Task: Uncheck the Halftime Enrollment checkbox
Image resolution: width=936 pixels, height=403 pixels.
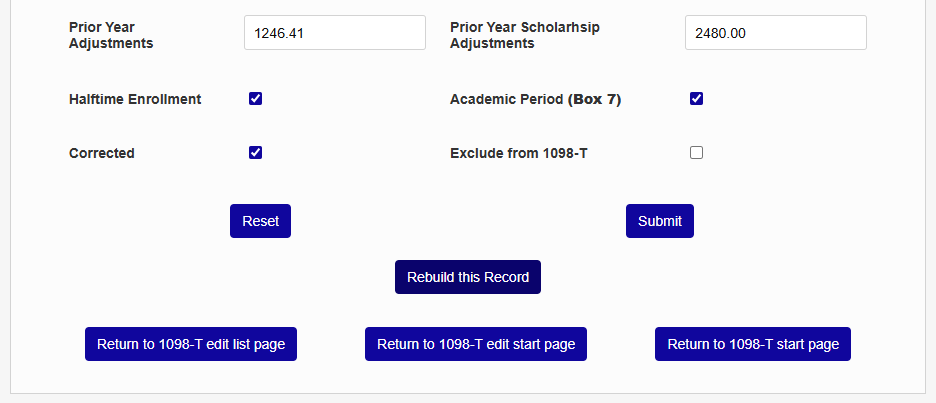Action: point(256,99)
